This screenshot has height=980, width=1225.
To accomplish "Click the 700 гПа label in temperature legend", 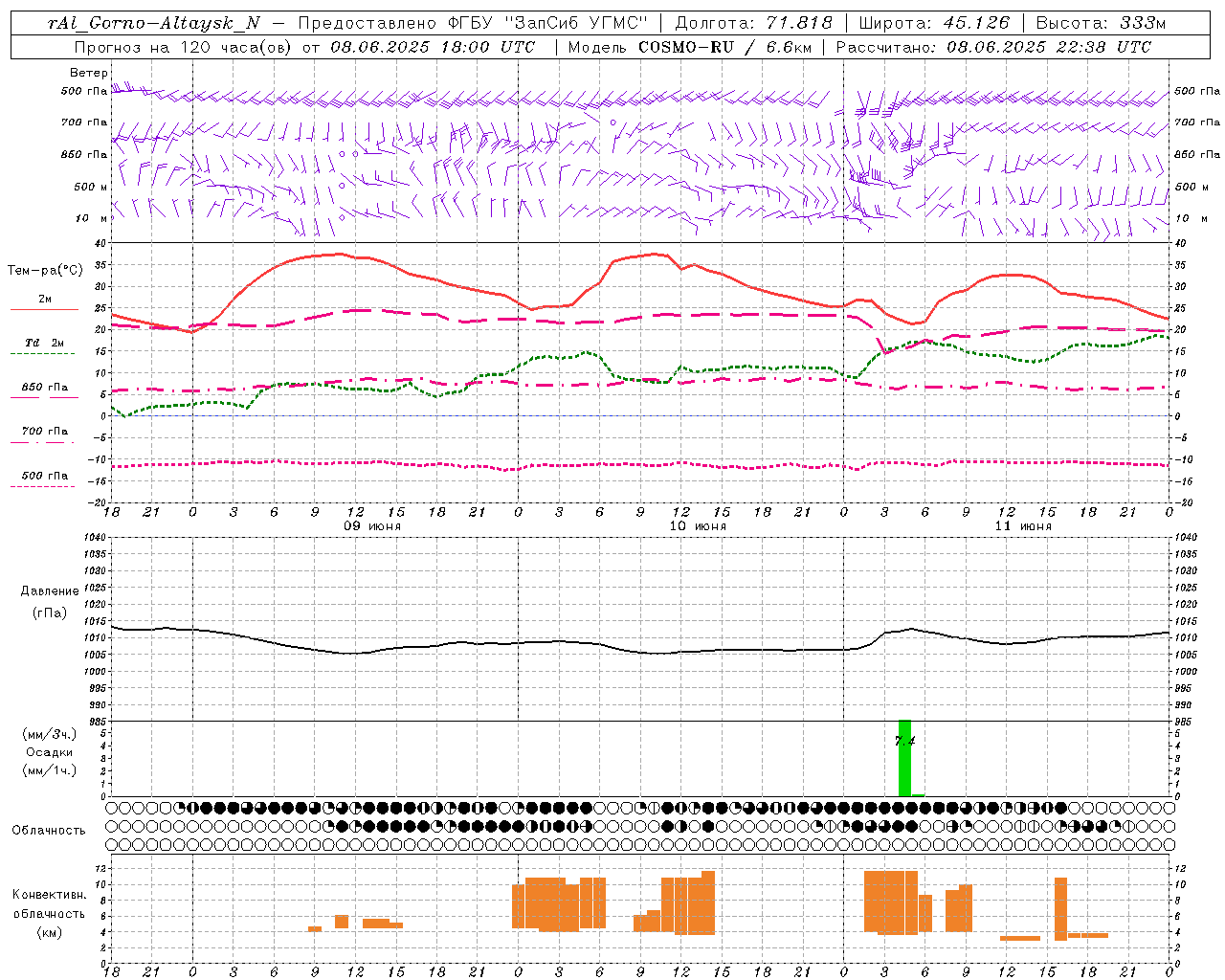I will 45,431.
